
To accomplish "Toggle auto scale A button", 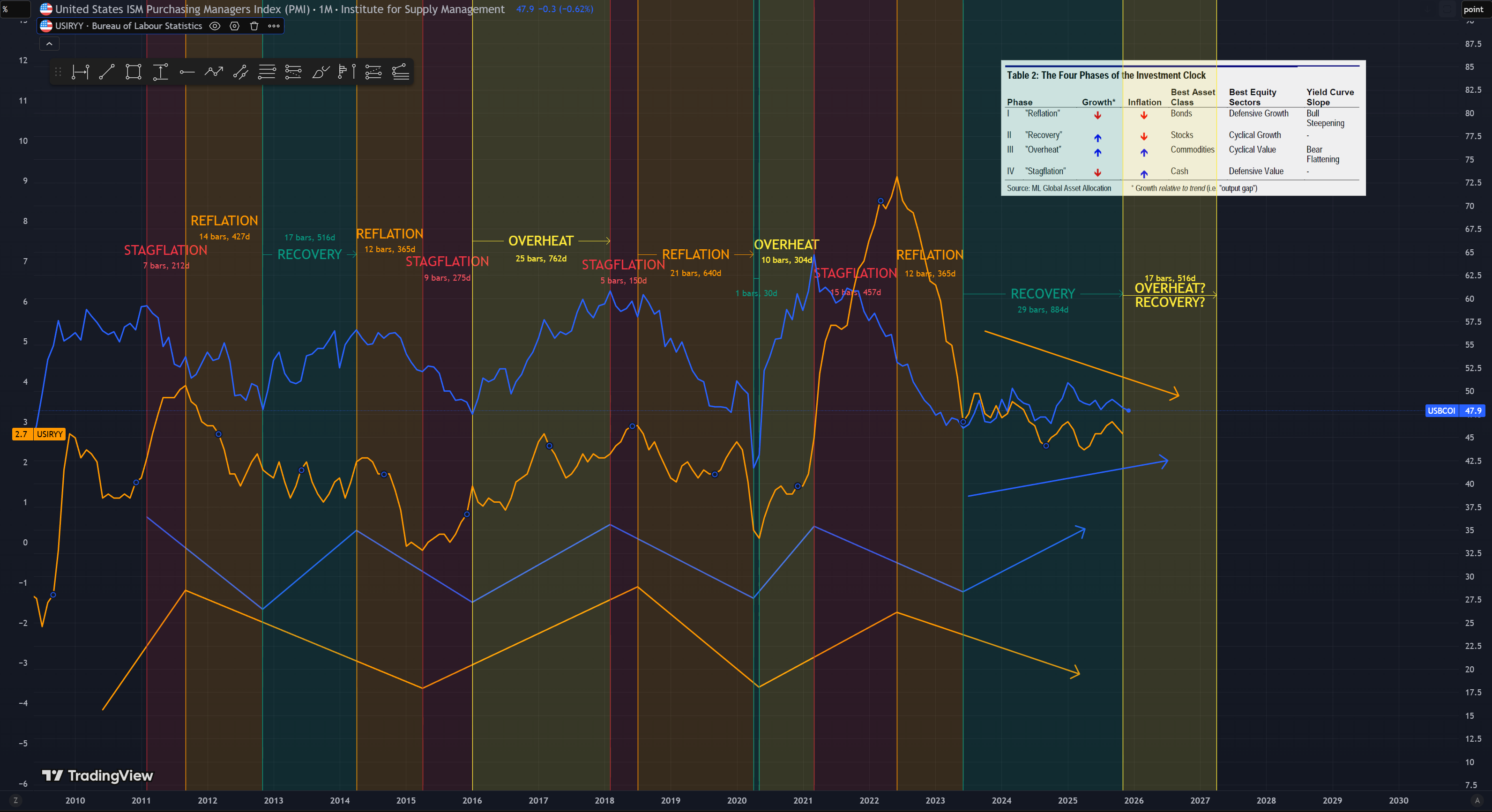I will coord(1477,800).
